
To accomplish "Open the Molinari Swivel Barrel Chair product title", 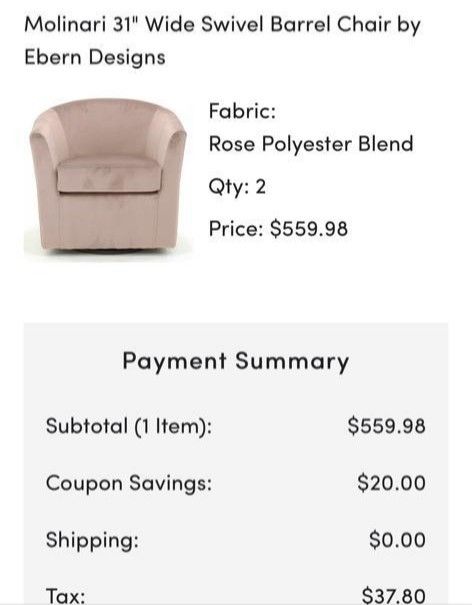I will 223,41.
